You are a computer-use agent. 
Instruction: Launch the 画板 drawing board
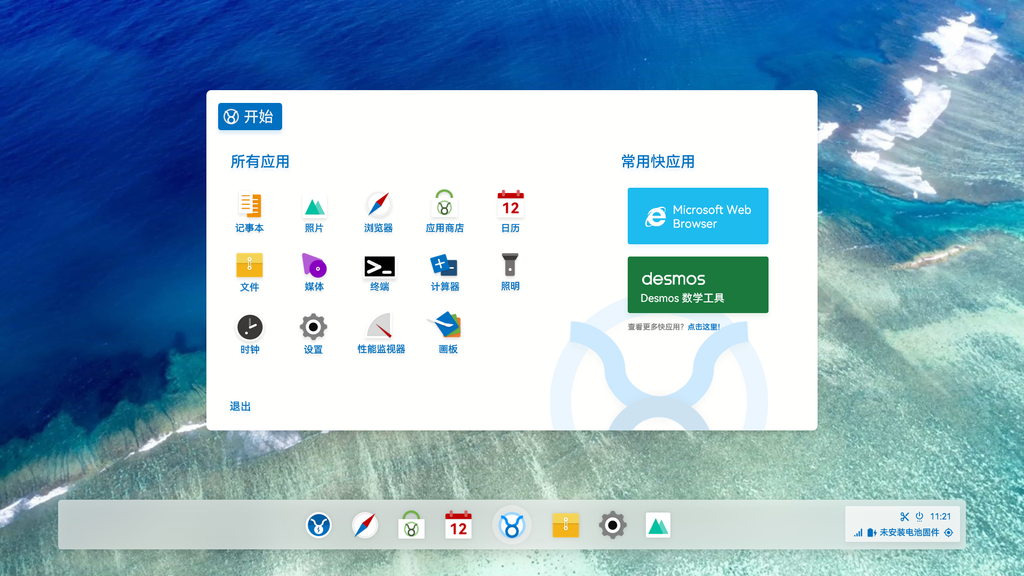click(443, 330)
